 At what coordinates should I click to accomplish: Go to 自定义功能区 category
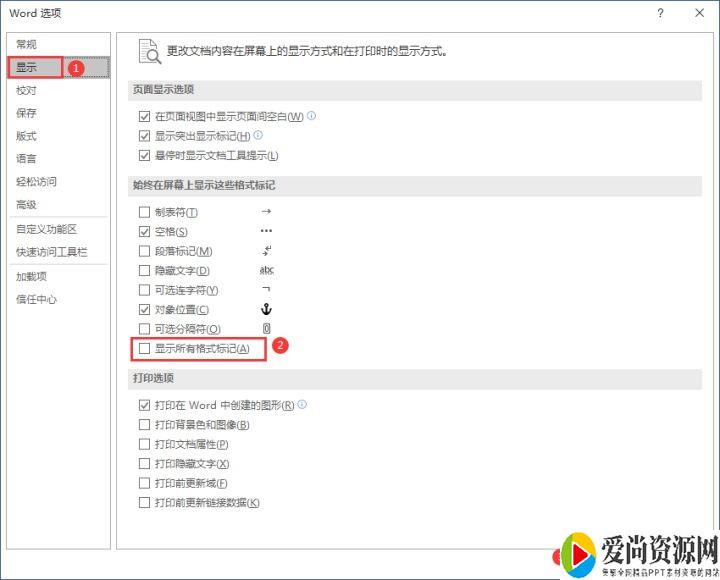[x=46, y=229]
